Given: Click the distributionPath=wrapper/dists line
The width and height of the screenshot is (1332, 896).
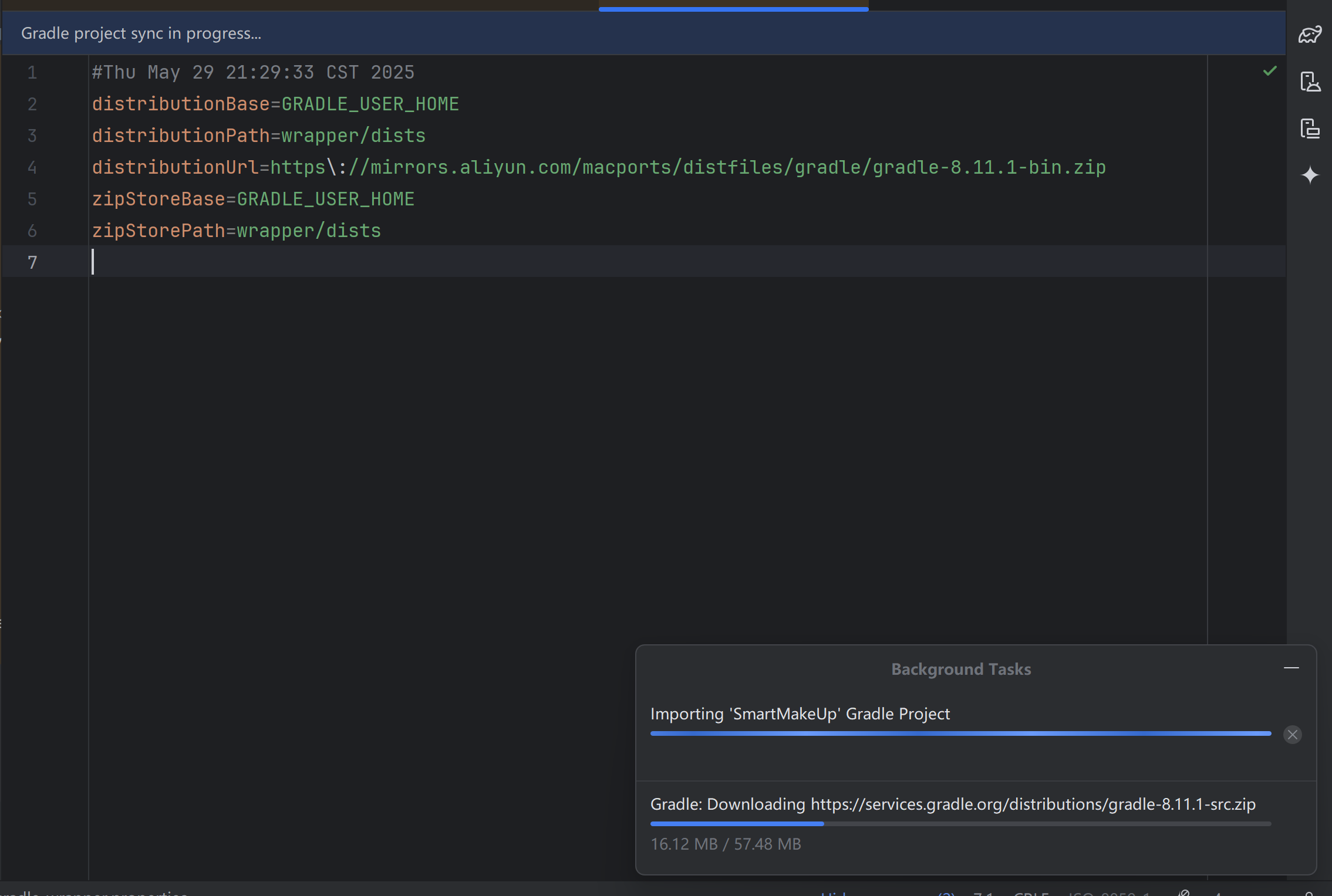Looking at the screenshot, I should point(259,136).
